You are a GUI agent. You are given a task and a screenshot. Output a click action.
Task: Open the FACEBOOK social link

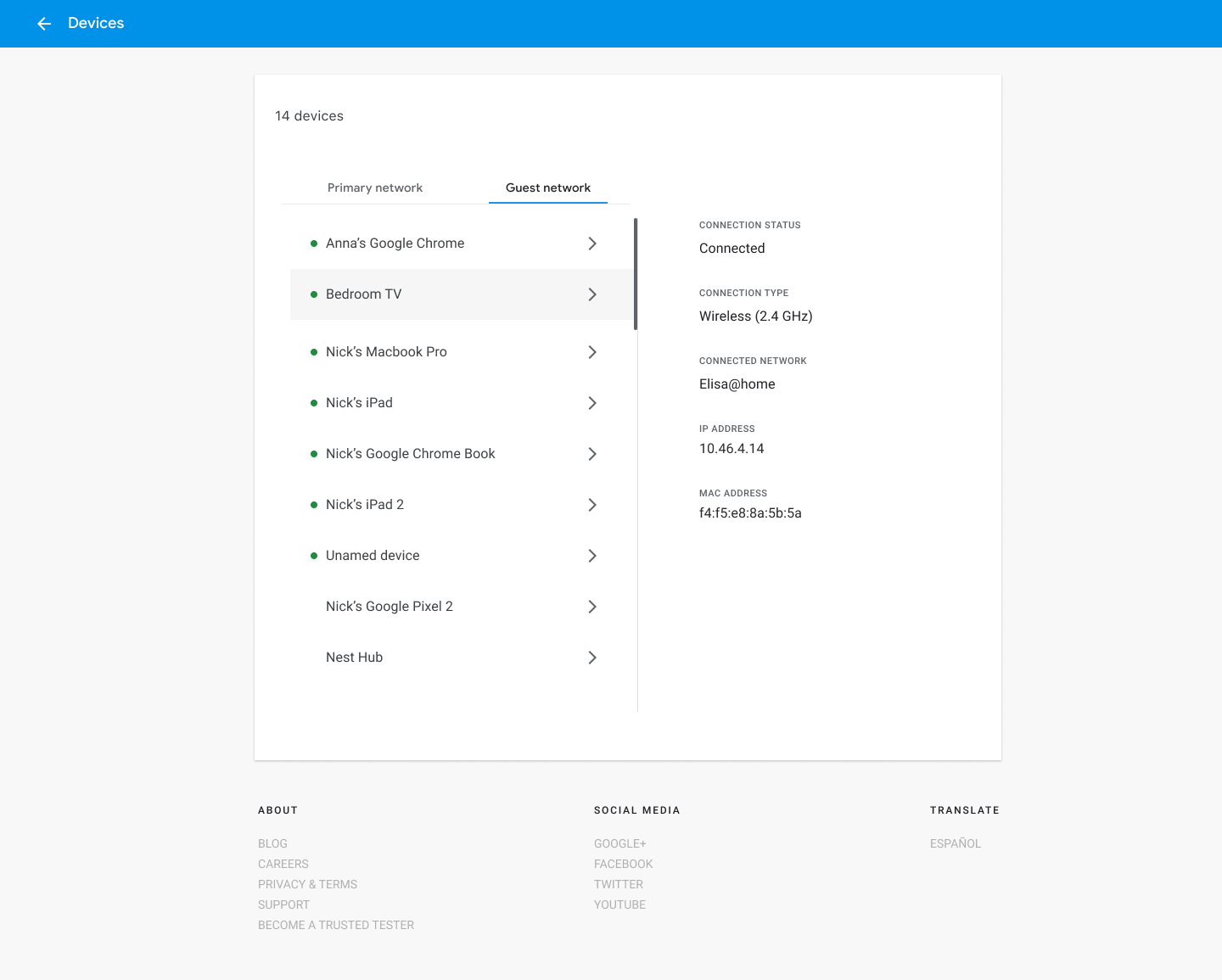624,864
